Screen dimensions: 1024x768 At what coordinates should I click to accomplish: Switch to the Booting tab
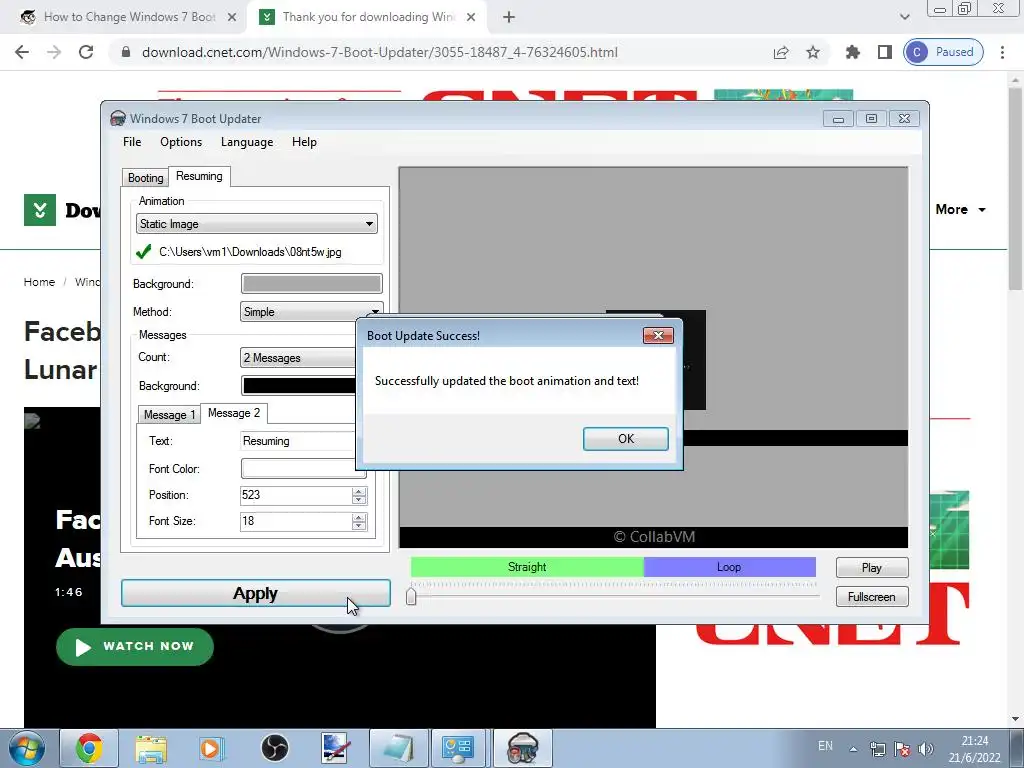coord(145,178)
